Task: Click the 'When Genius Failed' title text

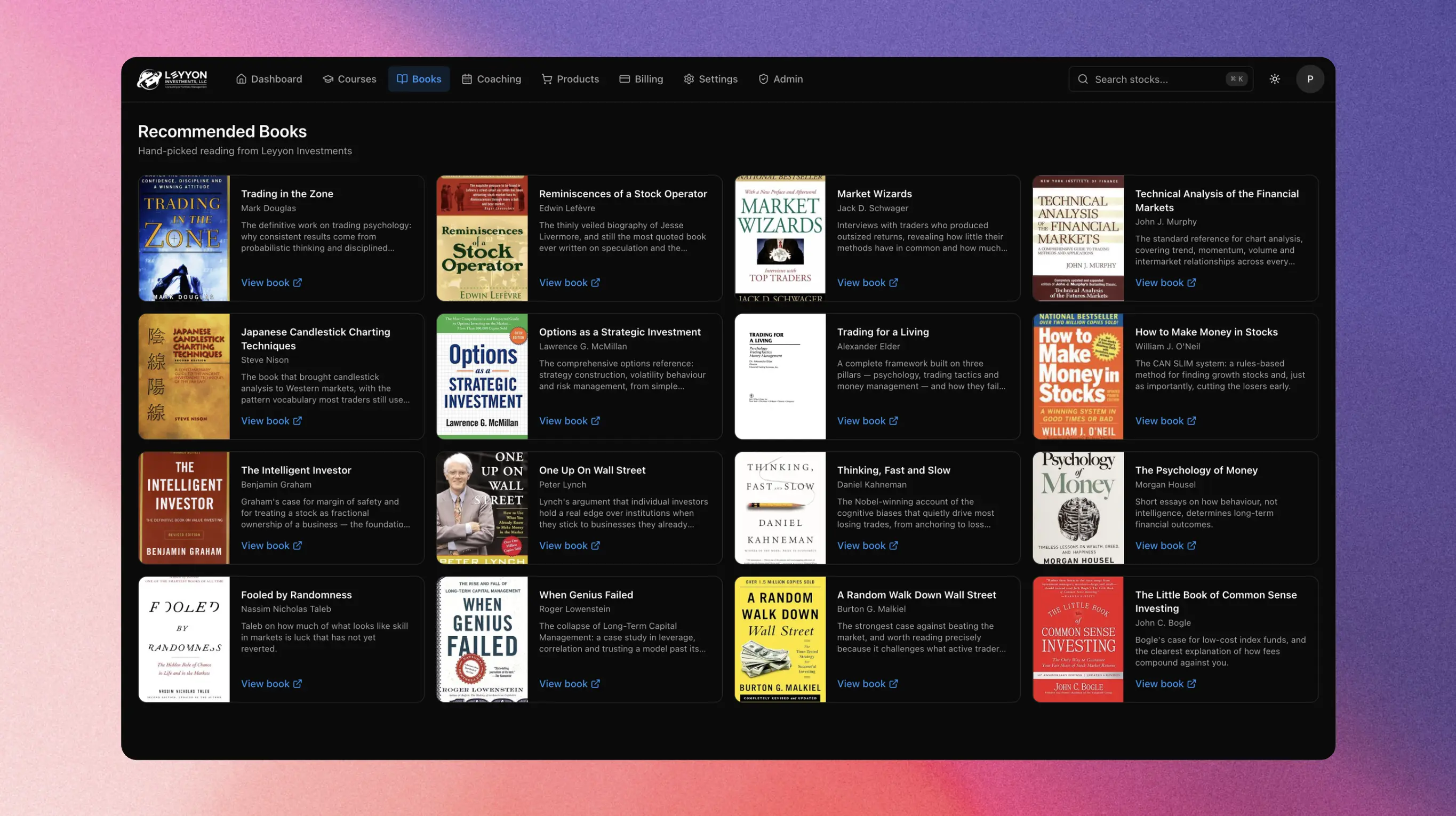Action: coord(586,595)
